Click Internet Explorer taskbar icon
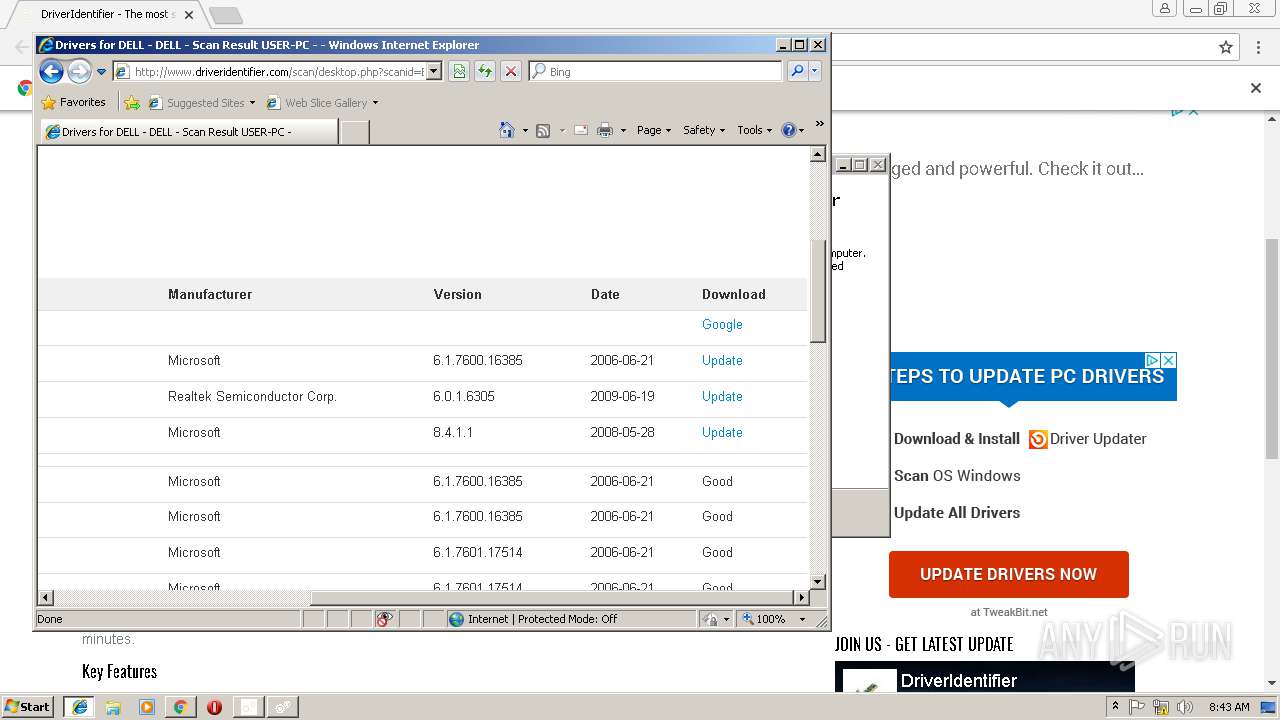Viewport: 1280px width, 720px height. 80,706
